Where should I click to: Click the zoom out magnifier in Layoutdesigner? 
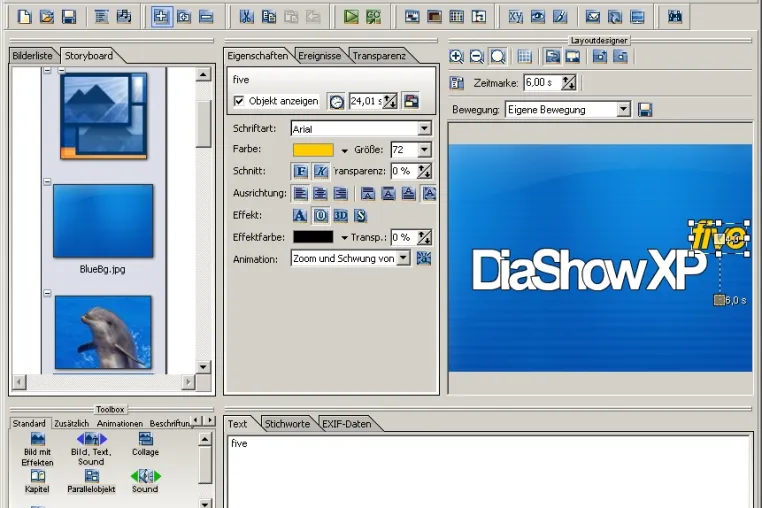click(x=477, y=56)
